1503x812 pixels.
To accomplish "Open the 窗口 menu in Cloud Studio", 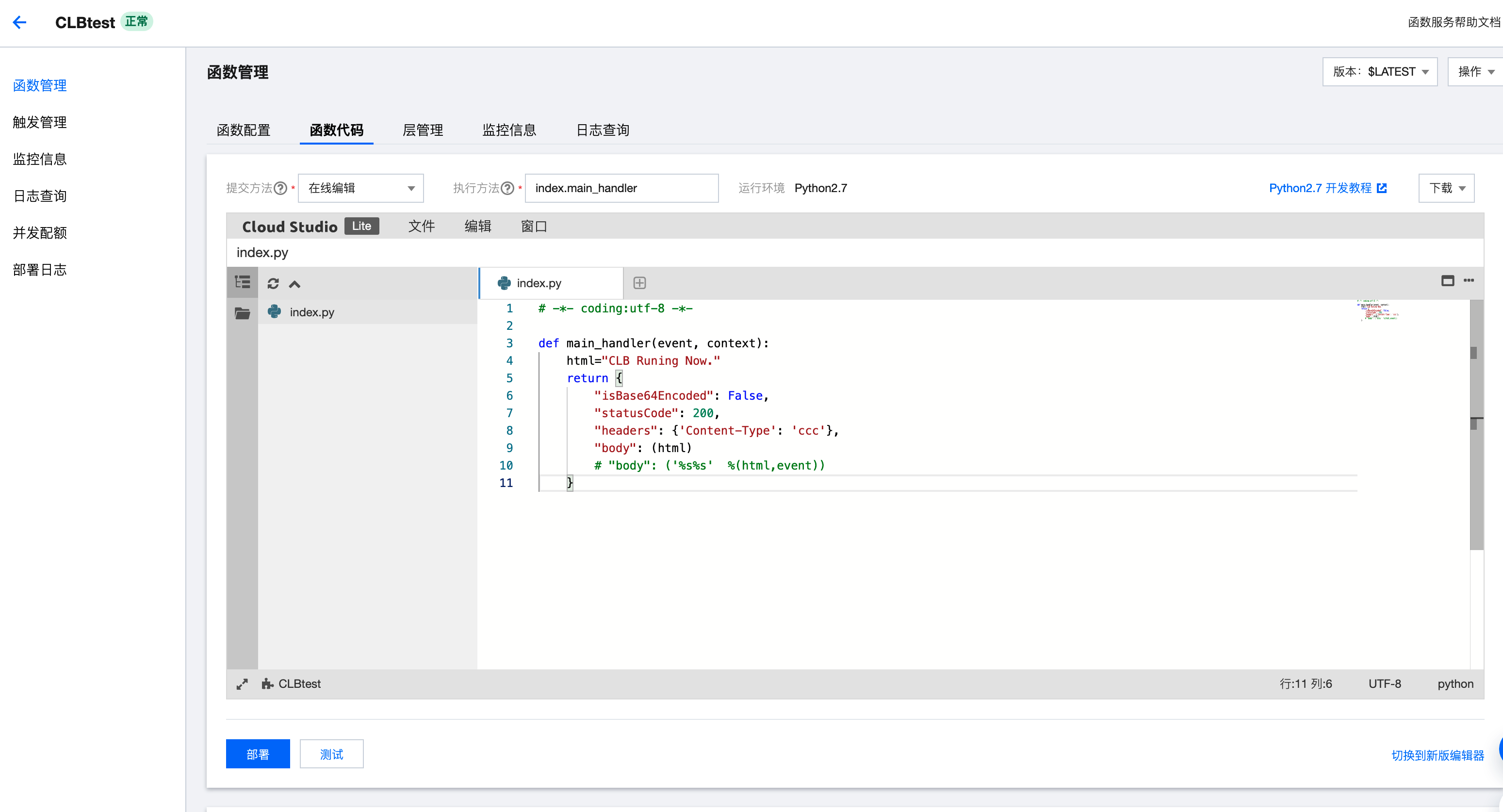I will pyautogui.click(x=534, y=227).
